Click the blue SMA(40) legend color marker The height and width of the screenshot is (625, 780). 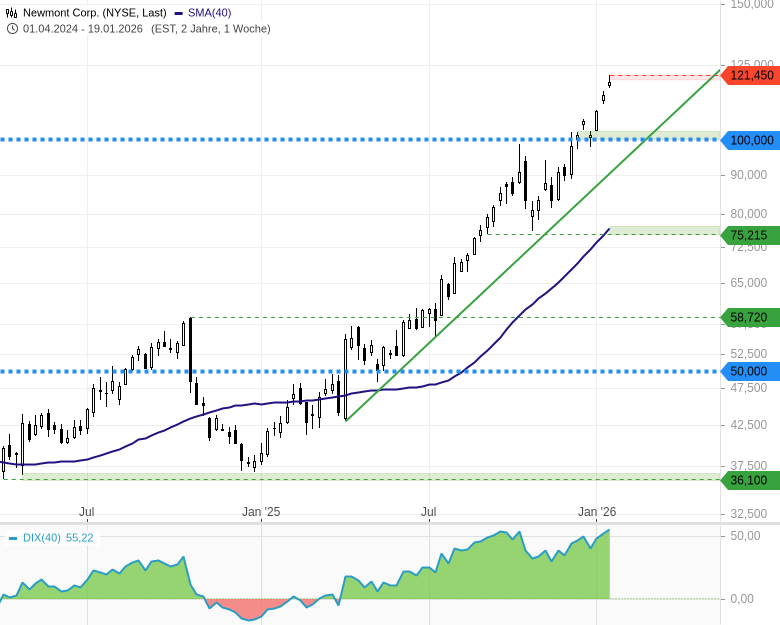pyautogui.click(x=179, y=12)
